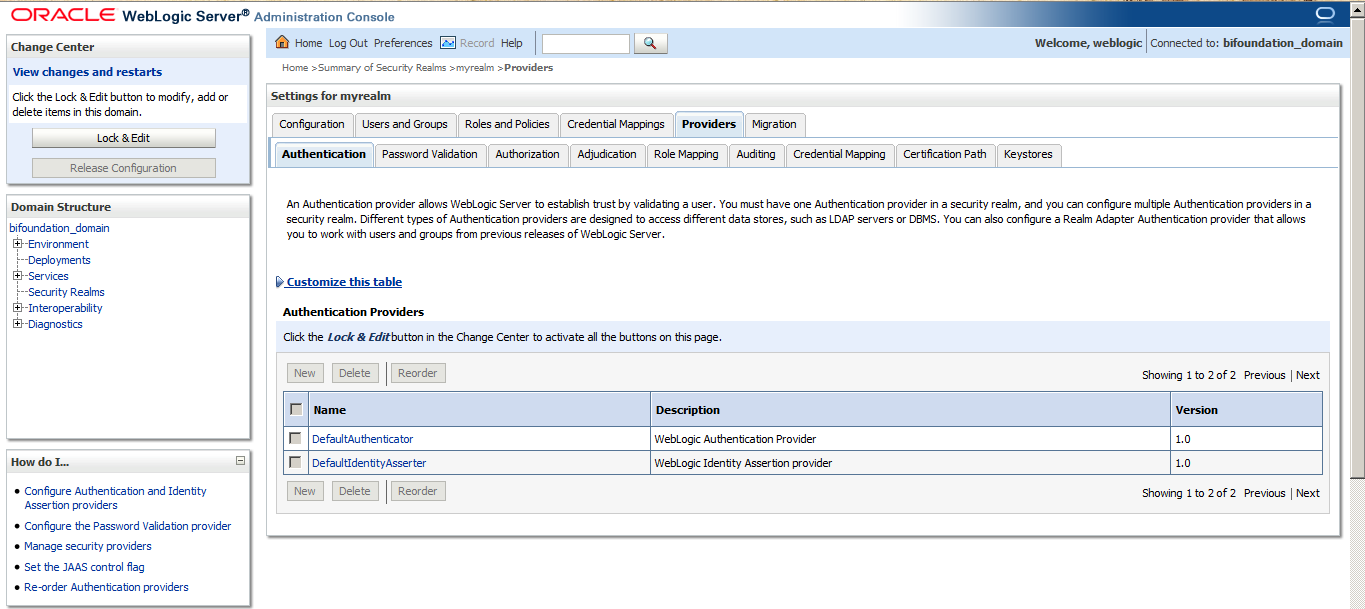This screenshot has width=1365, height=609.
Task: Open the Users and Groups tab
Action: click(x=405, y=124)
